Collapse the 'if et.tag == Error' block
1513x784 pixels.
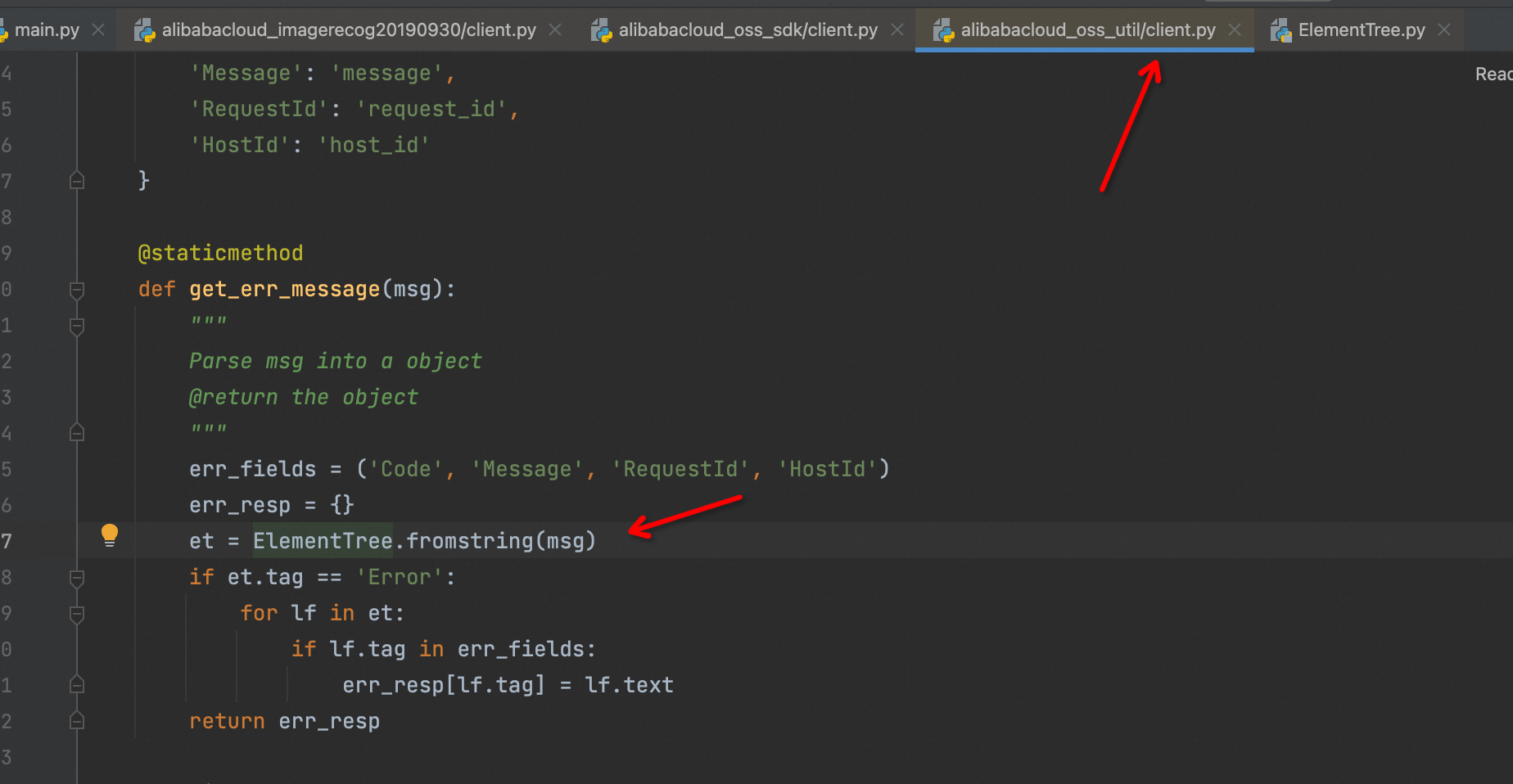(x=77, y=579)
